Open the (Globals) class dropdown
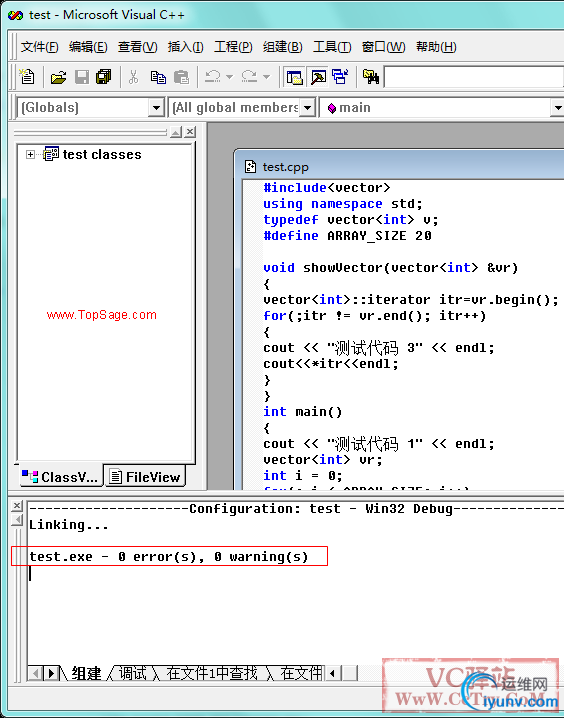The height and width of the screenshot is (718, 564). 156,108
